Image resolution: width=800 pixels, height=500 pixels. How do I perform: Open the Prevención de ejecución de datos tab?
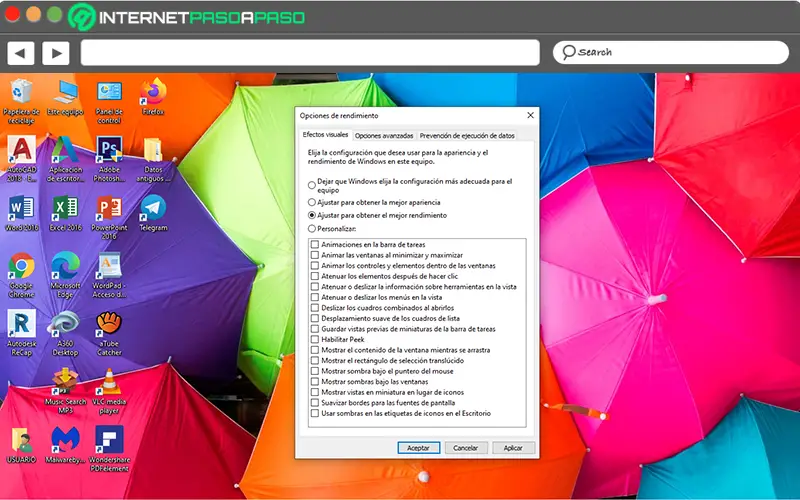click(467, 136)
